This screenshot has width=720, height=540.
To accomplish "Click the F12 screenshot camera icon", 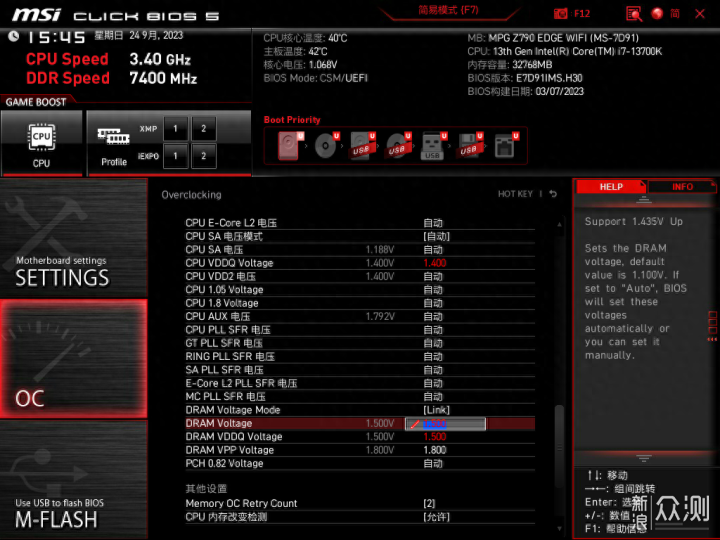I will (560, 13).
